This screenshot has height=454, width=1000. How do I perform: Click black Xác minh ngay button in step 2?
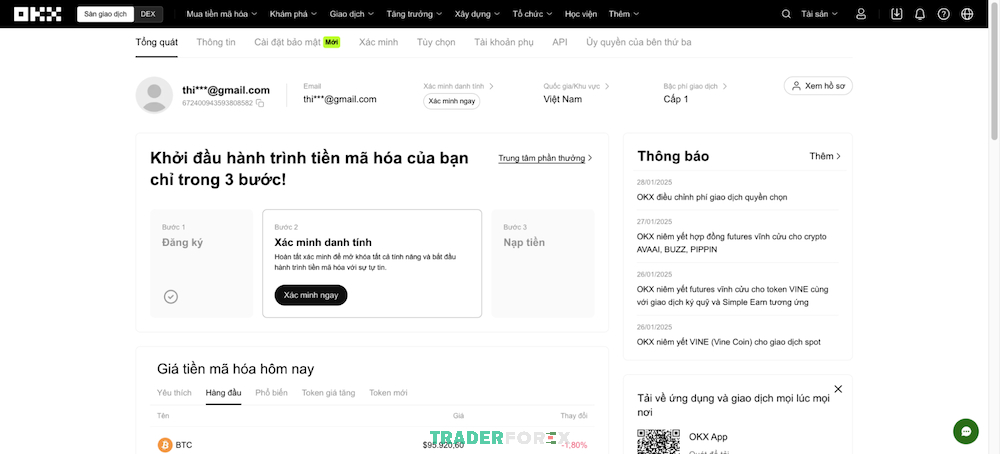click(x=311, y=295)
